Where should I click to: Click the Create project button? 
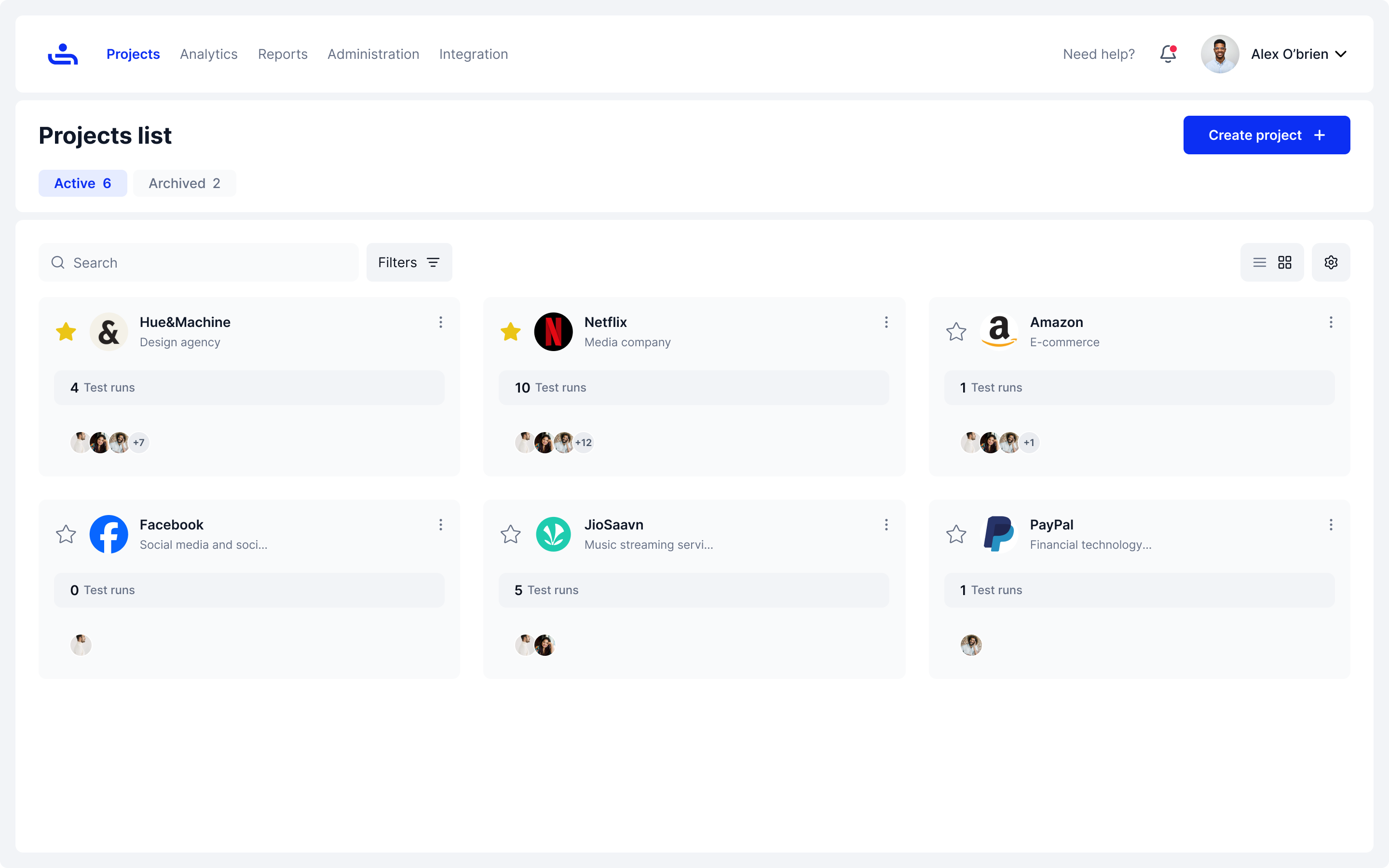(x=1266, y=135)
